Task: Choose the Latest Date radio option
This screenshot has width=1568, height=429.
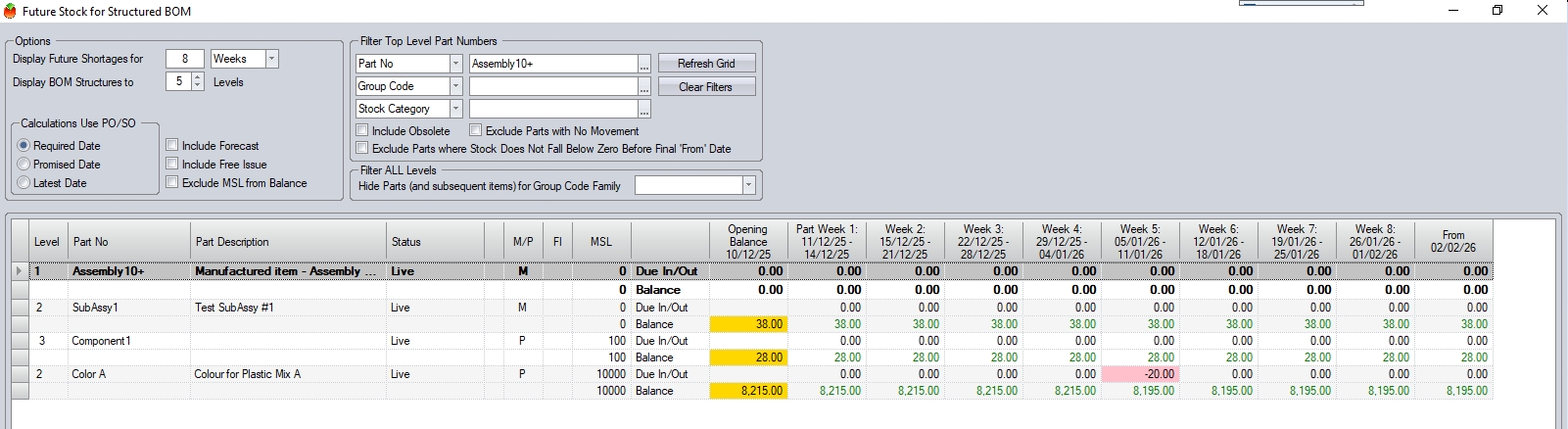Action: (x=24, y=183)
